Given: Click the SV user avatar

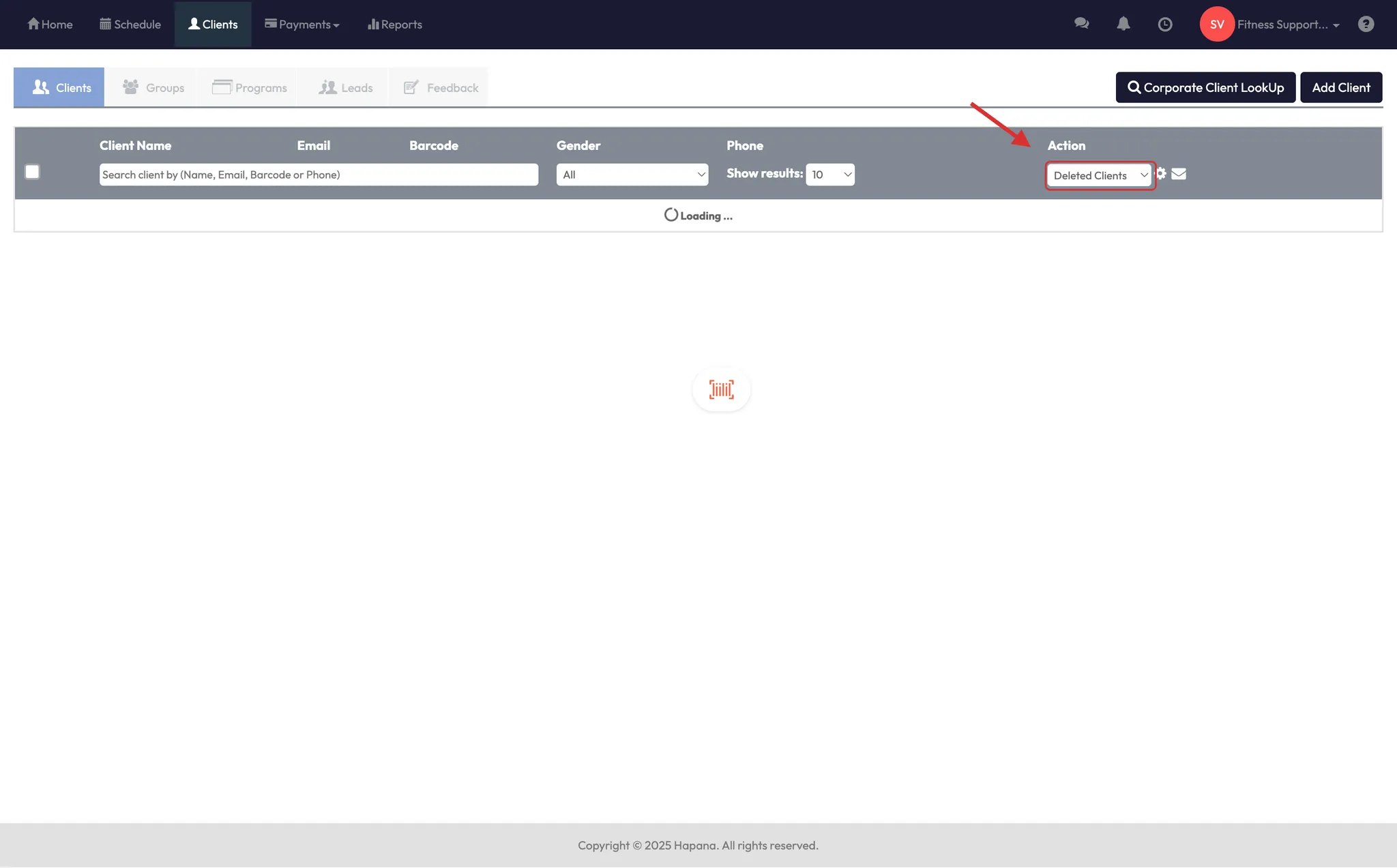Looking at the screenshot, I should pos(1217,25).
